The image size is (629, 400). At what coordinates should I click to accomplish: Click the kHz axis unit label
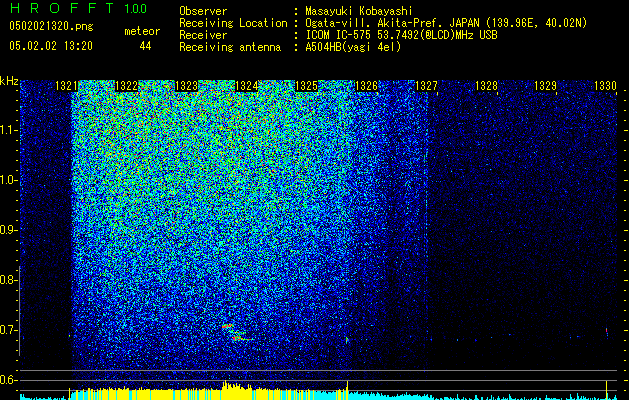pyautogui.click(x=9, y=81)
